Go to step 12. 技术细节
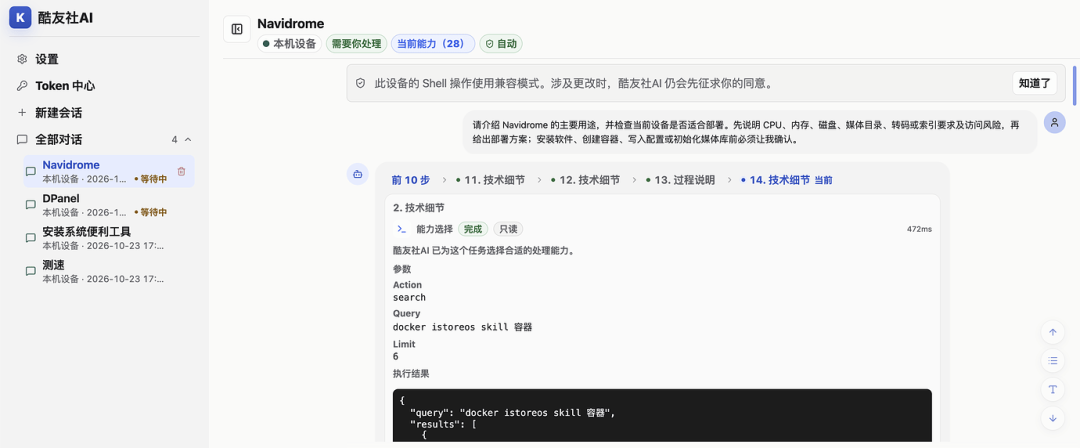This screenshot has height=448, width=1080. [585, 180]
